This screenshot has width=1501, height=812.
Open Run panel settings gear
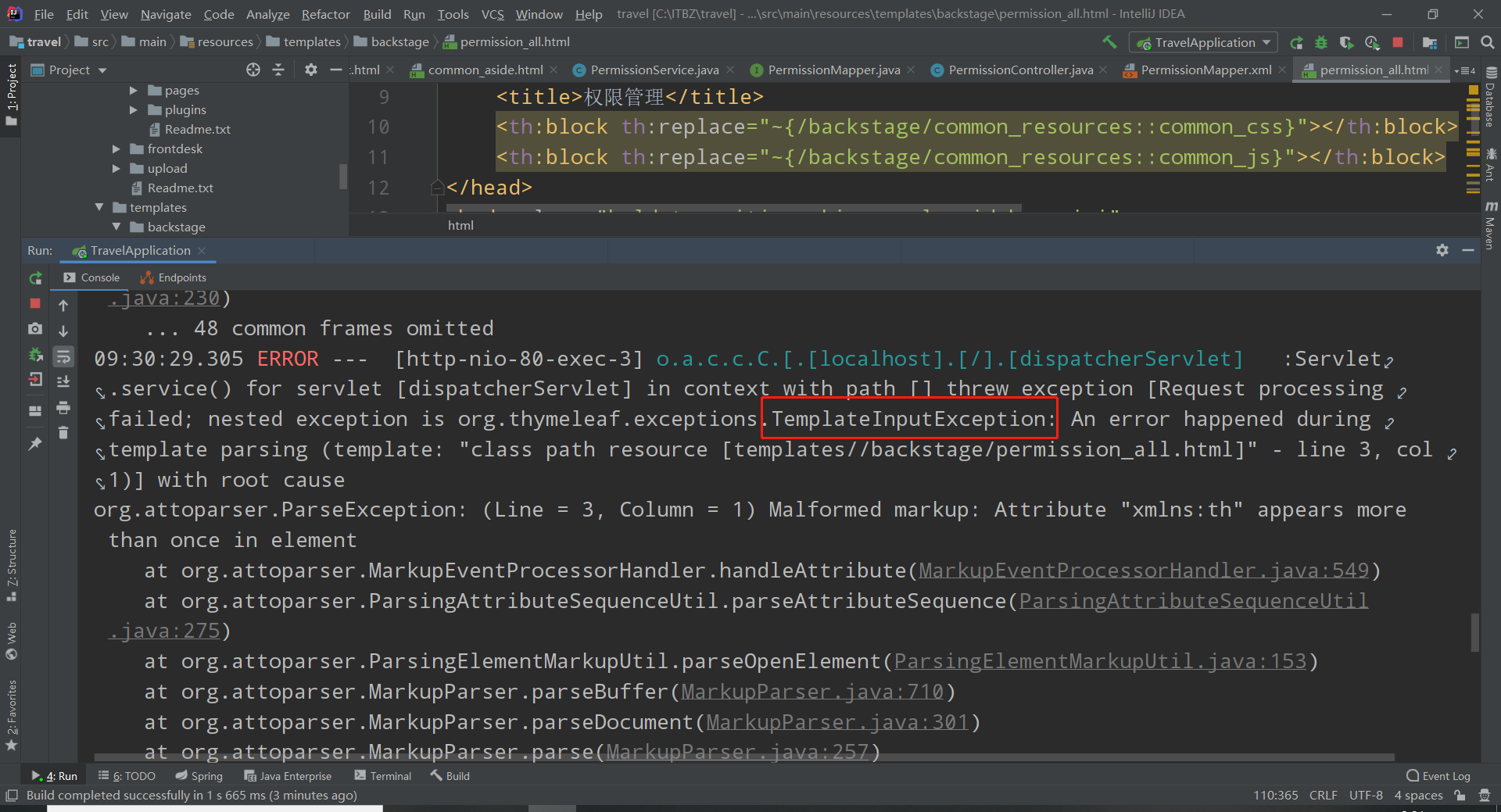1442,250
